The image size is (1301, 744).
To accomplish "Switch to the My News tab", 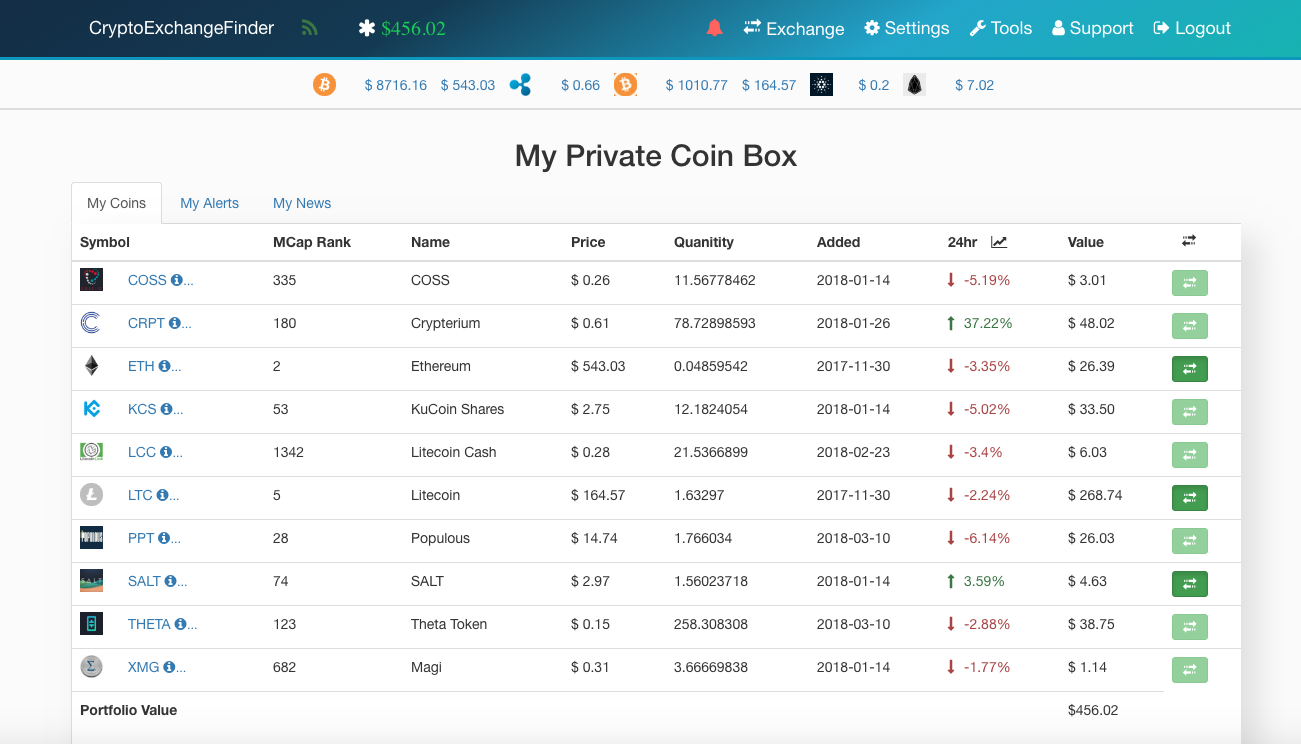I will coord(302,203).
